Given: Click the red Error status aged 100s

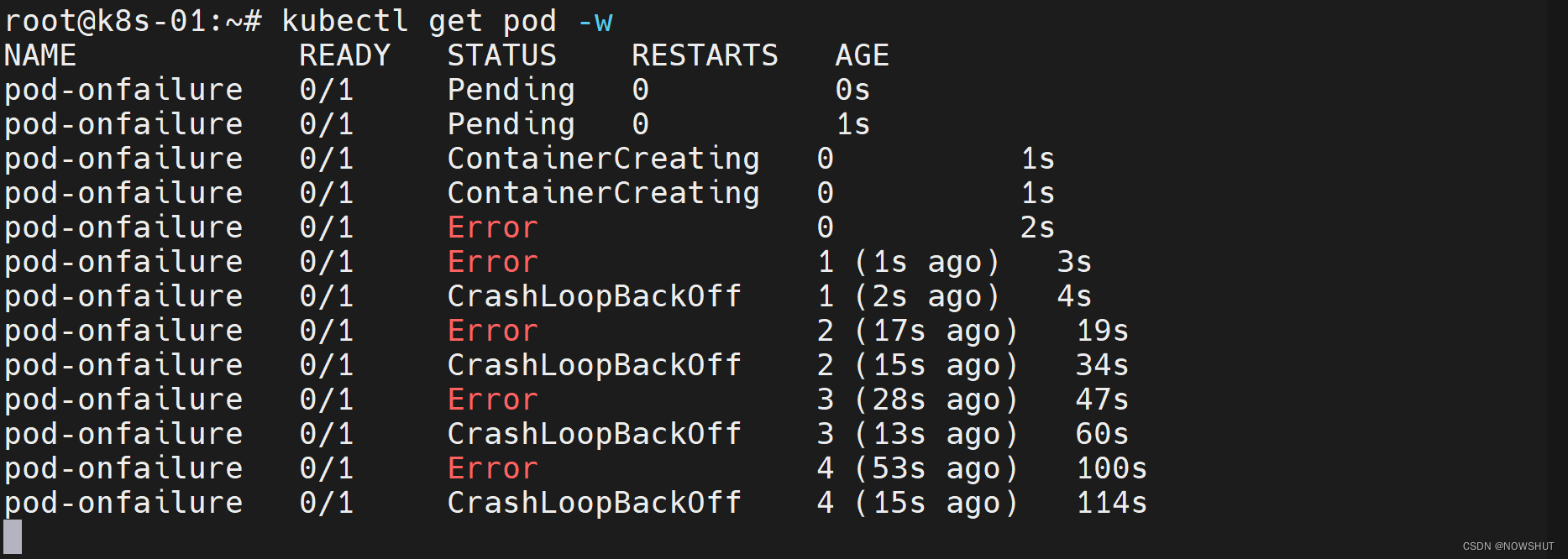Looking at the screenshot, I should point(492,468).
